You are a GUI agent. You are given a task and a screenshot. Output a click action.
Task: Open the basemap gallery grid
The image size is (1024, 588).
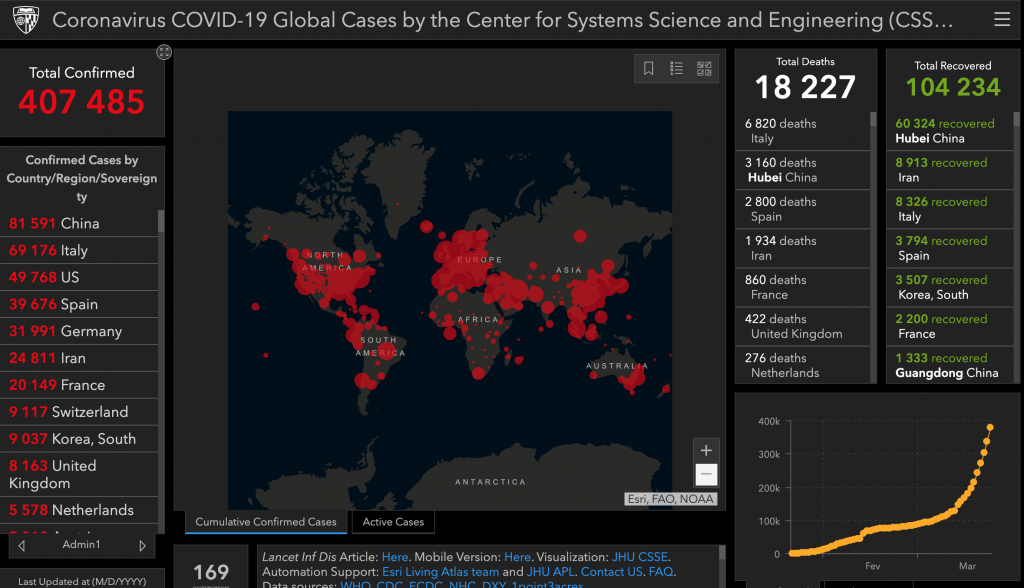point(705,68)
